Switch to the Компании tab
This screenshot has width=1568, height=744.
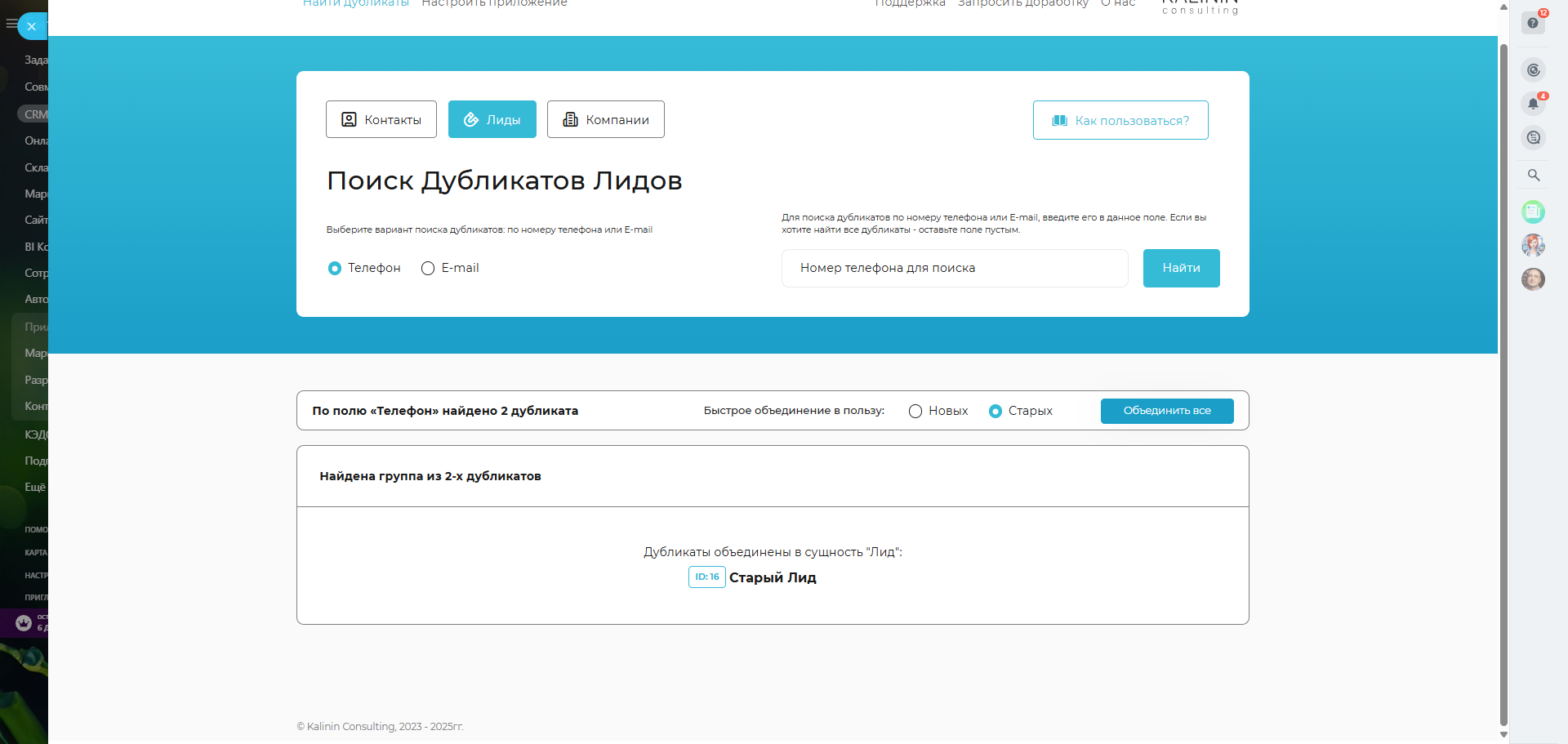(605, 119)
